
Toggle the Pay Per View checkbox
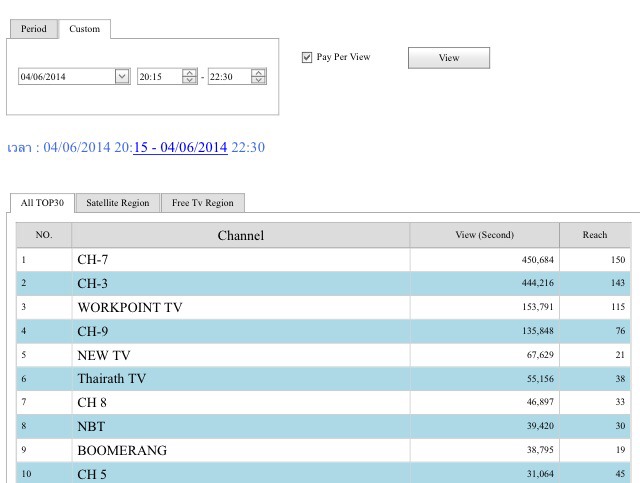307,57
